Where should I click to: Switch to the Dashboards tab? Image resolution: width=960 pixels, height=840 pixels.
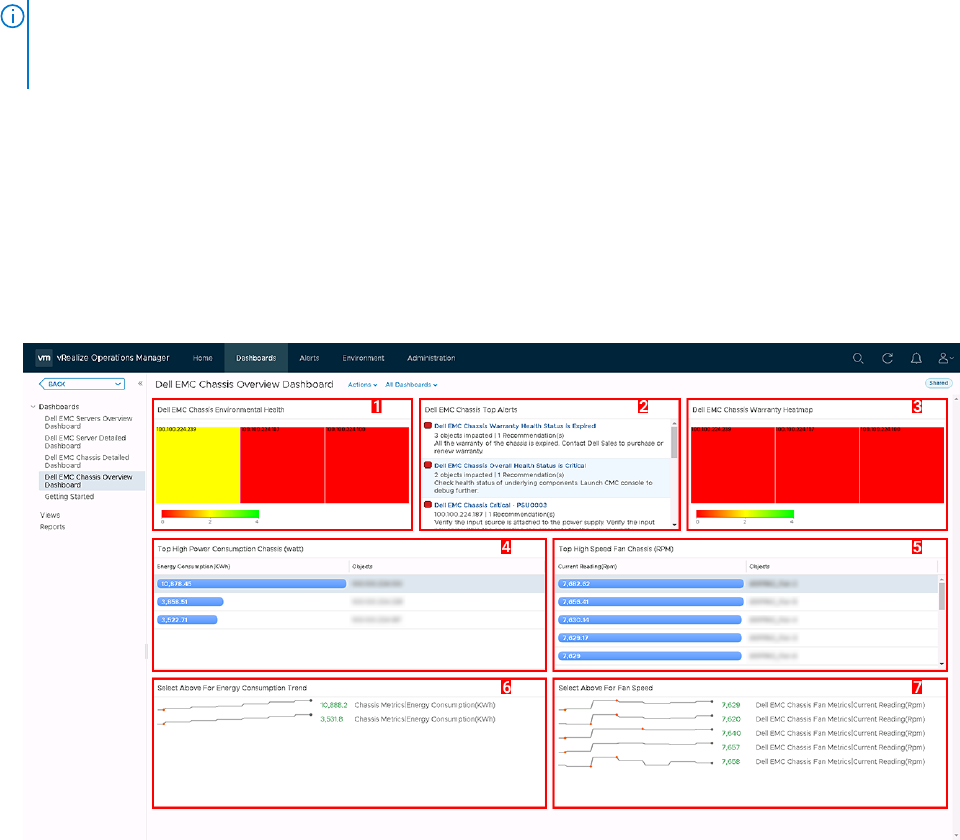pyautogui.click(x=256, y=358)
